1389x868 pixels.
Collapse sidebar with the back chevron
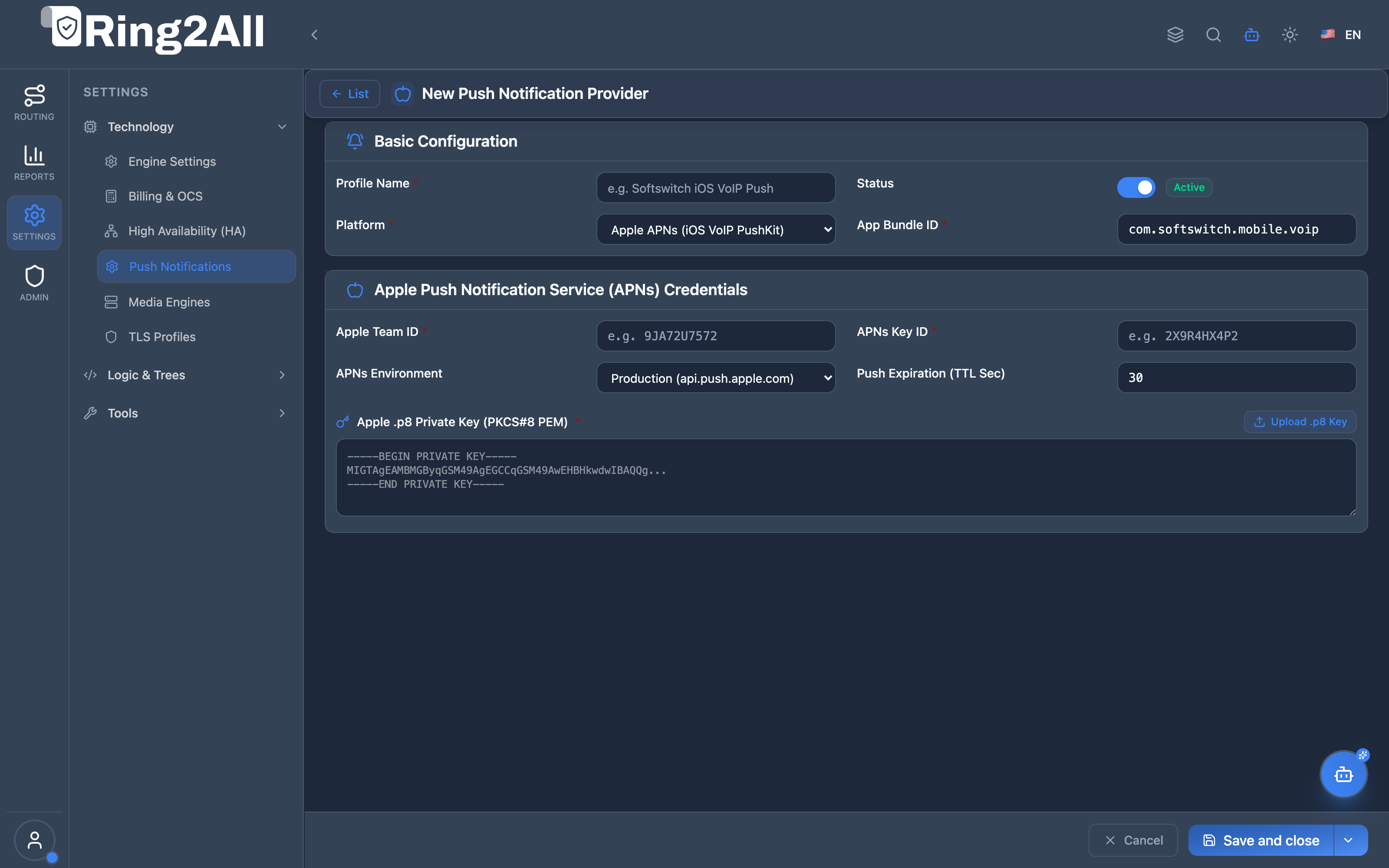(x=314, y=34)
